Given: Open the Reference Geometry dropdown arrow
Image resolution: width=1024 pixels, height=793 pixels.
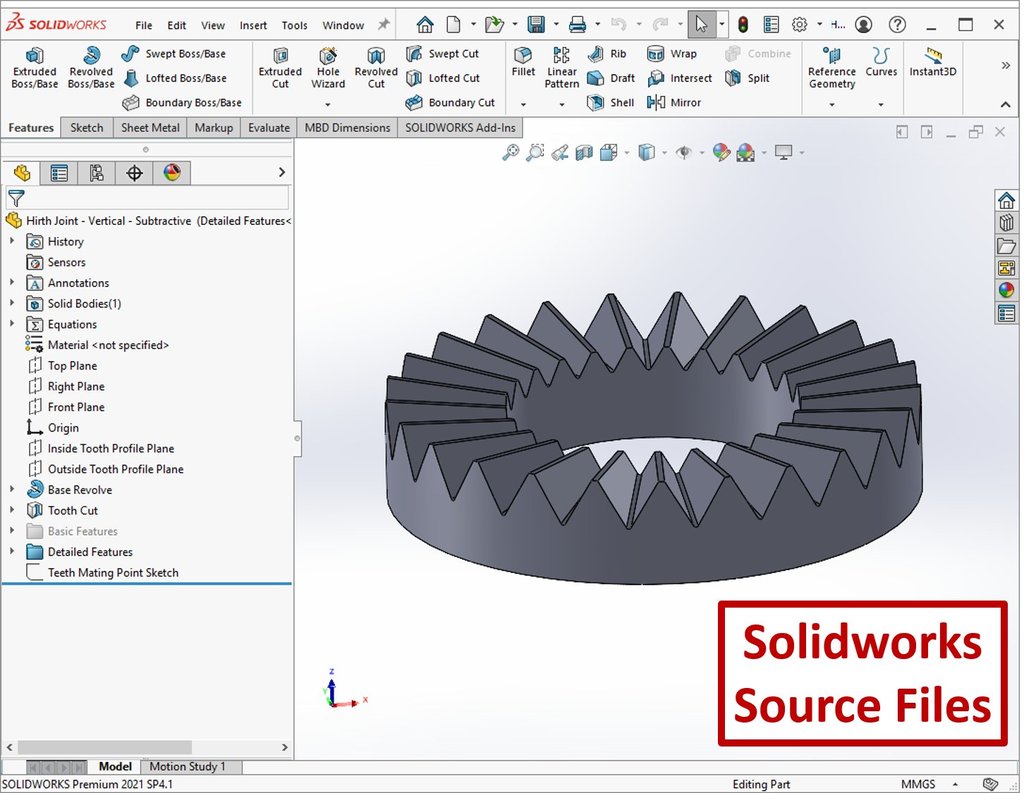Looking at the screenshot, I should (831, 104).
